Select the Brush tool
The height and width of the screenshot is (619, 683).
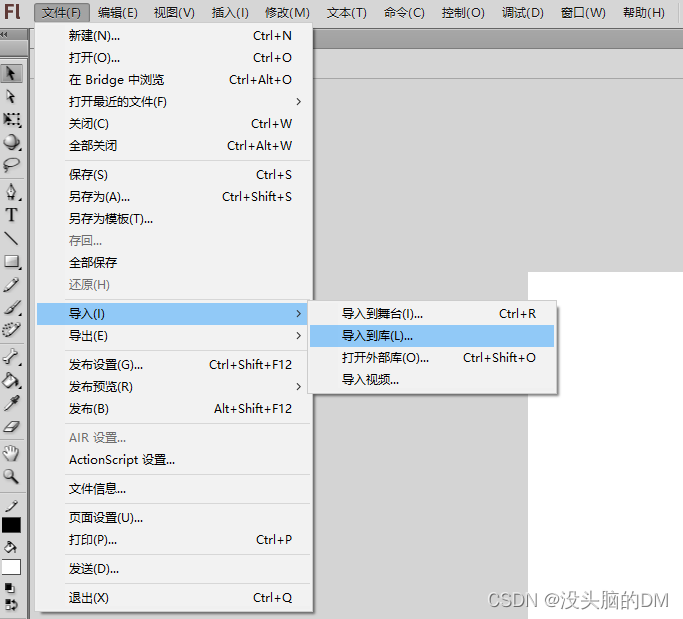11,307
